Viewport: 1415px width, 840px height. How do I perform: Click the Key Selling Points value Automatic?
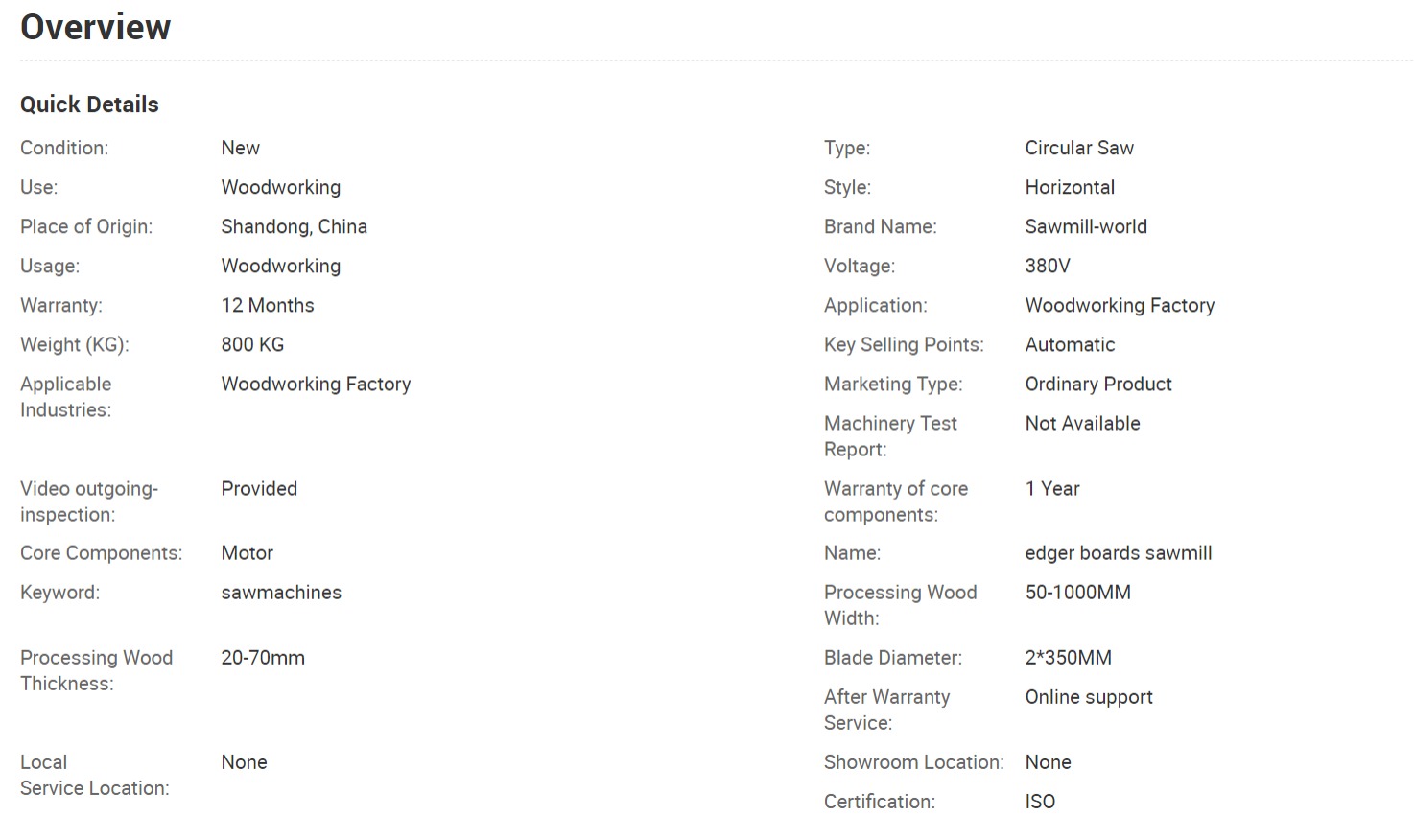click(x=1069, y=345)
